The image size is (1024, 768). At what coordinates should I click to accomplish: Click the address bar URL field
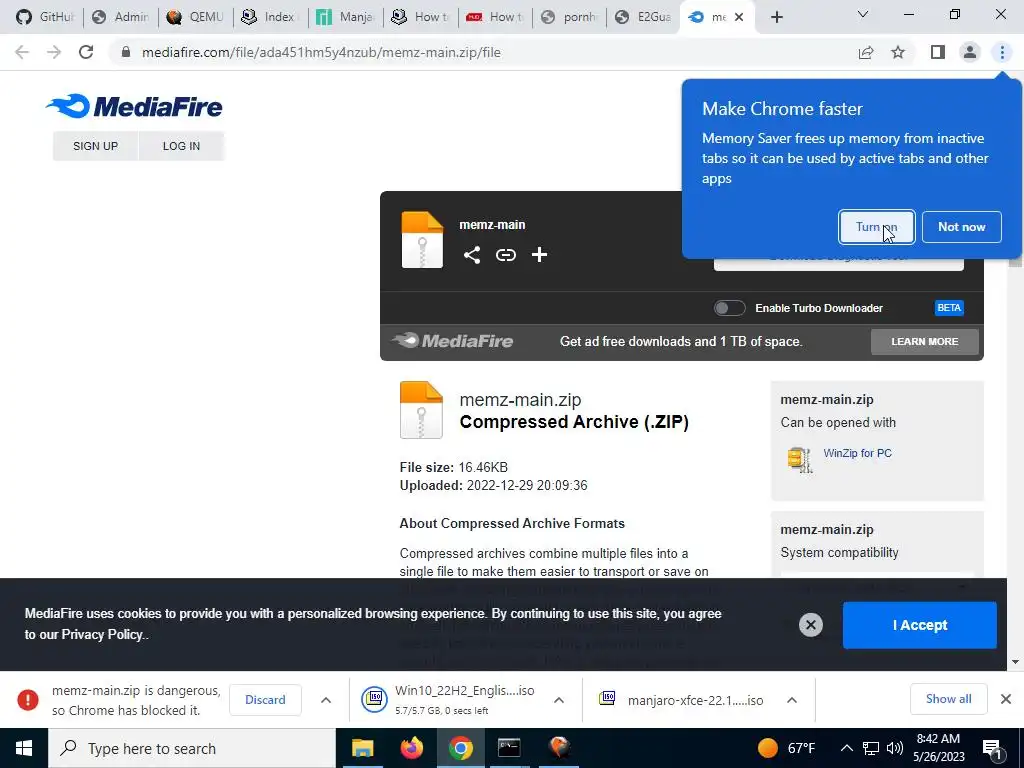[x=483, y=52]
